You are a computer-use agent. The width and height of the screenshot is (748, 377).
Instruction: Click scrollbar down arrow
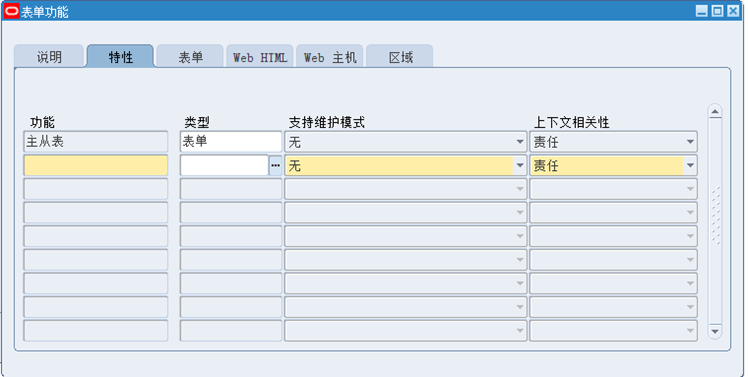pyautogui.click(x=715, y=331)
